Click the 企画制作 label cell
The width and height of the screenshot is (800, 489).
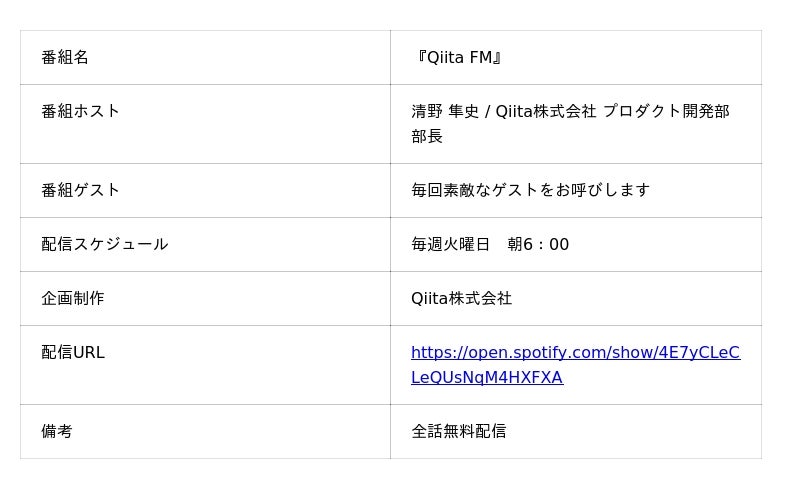72,298
